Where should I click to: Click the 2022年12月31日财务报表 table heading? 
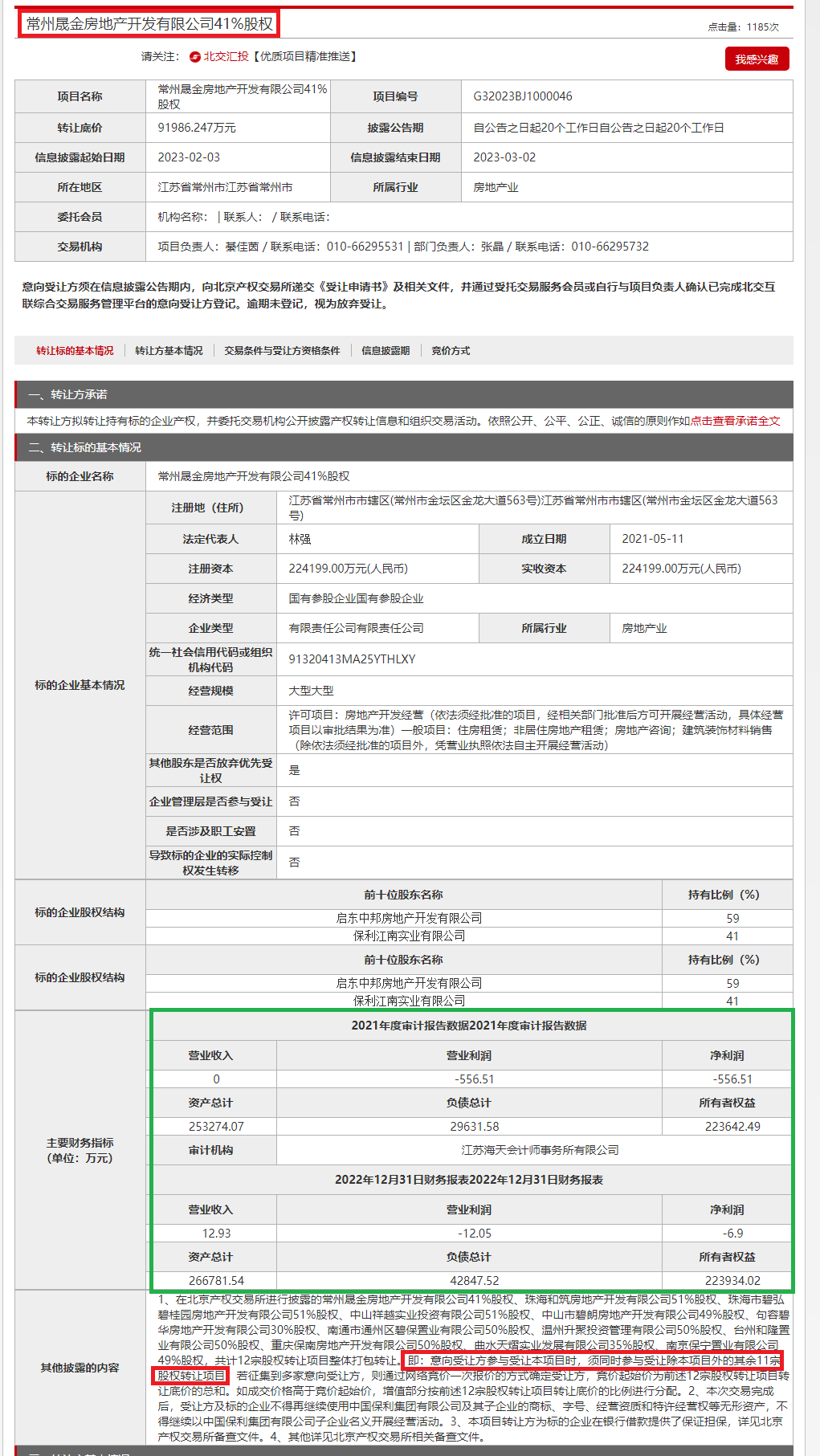(x=469, y=1180)
